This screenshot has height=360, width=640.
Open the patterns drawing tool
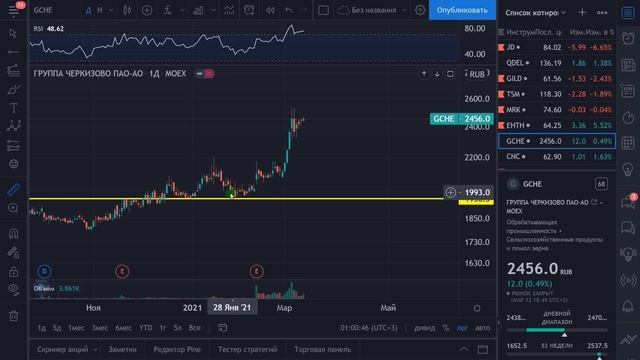click(x=13, y=126)
